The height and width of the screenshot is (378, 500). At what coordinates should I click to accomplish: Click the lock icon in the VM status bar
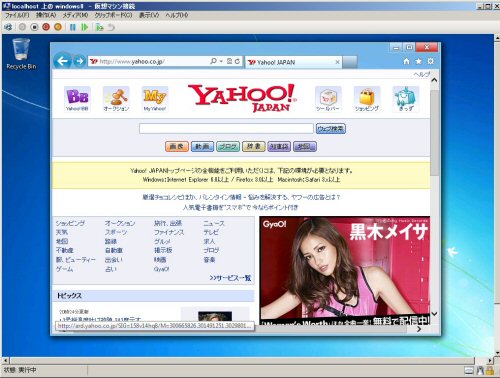(490, 370)
